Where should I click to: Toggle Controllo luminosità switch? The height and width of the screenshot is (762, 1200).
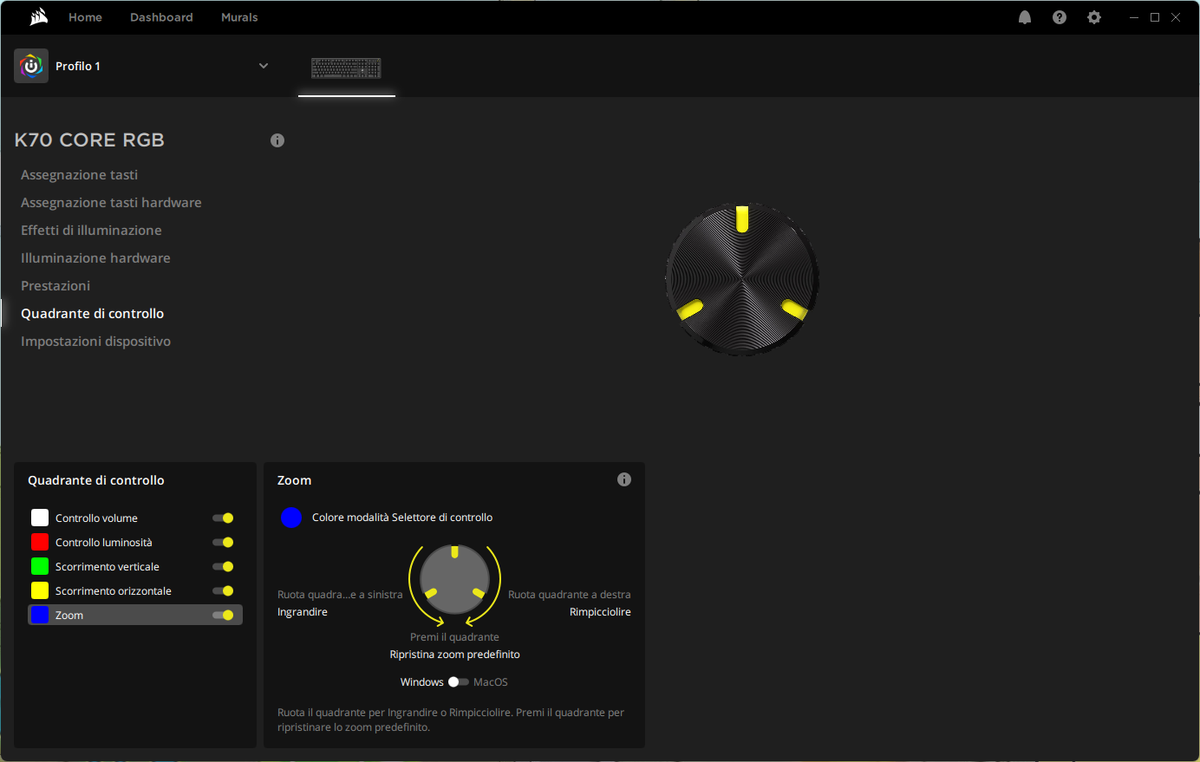point(223,542)
